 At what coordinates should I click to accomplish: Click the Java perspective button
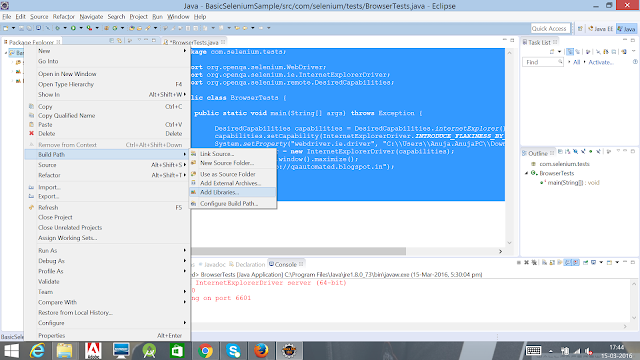click(x=627, y=29)
